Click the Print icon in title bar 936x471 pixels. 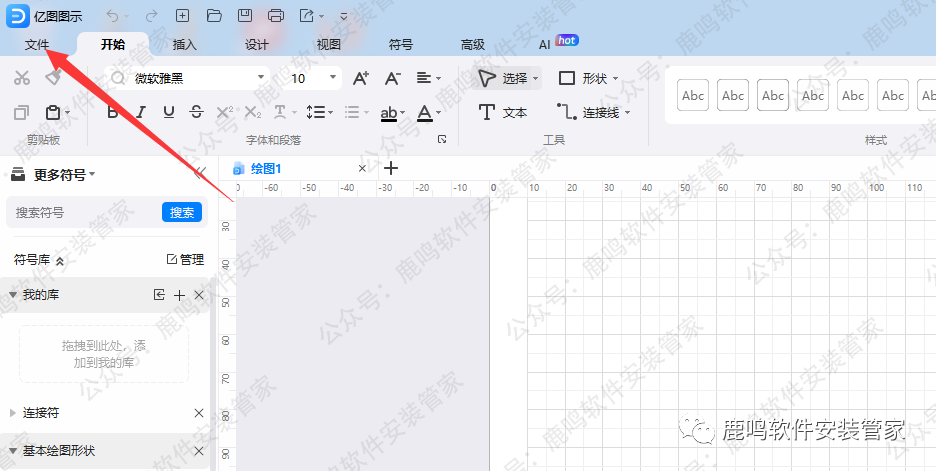277,15
